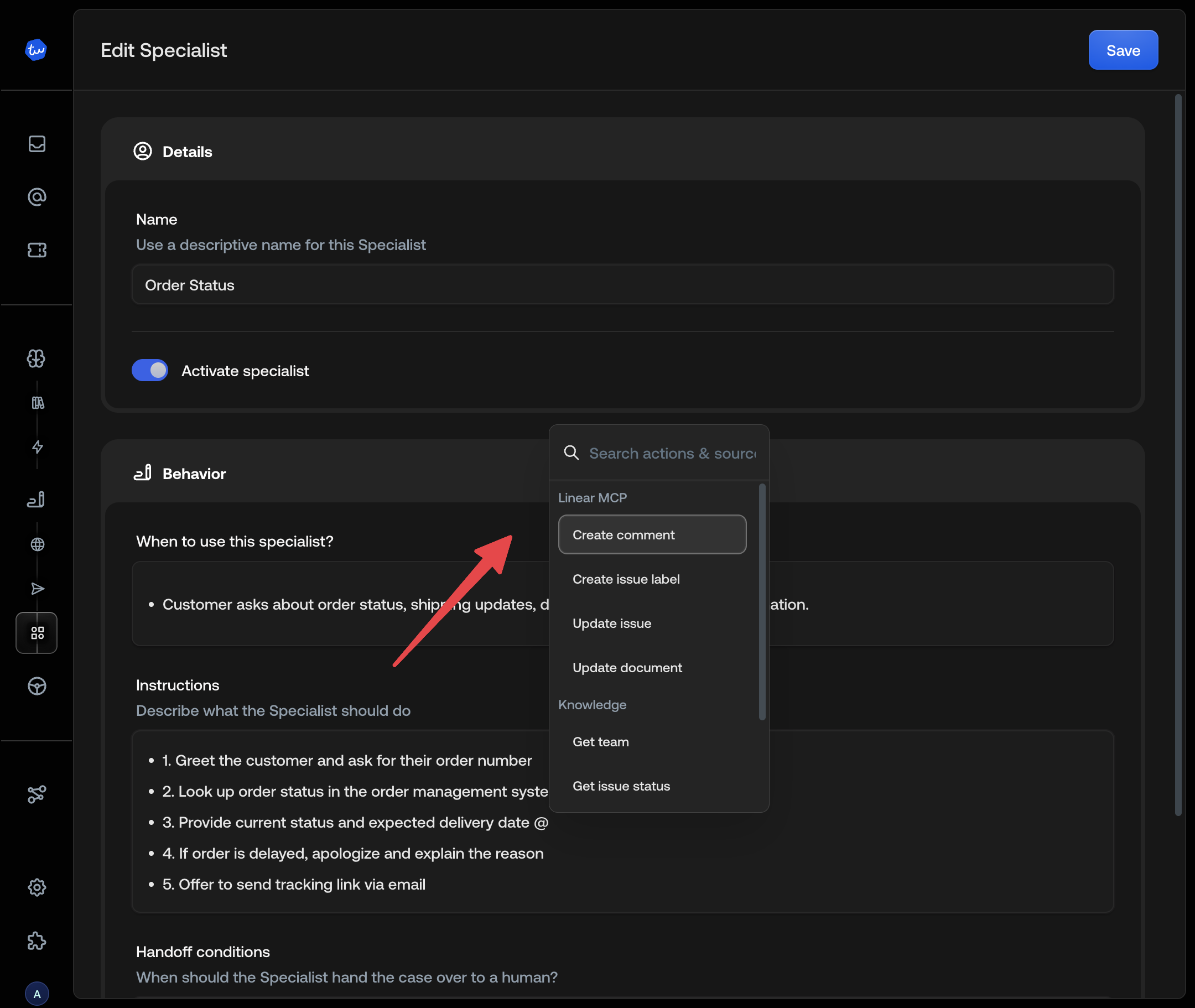Screen dimensions: 1195x1008
Task: Open user avatar A at bottom
Action: [37, 994]
